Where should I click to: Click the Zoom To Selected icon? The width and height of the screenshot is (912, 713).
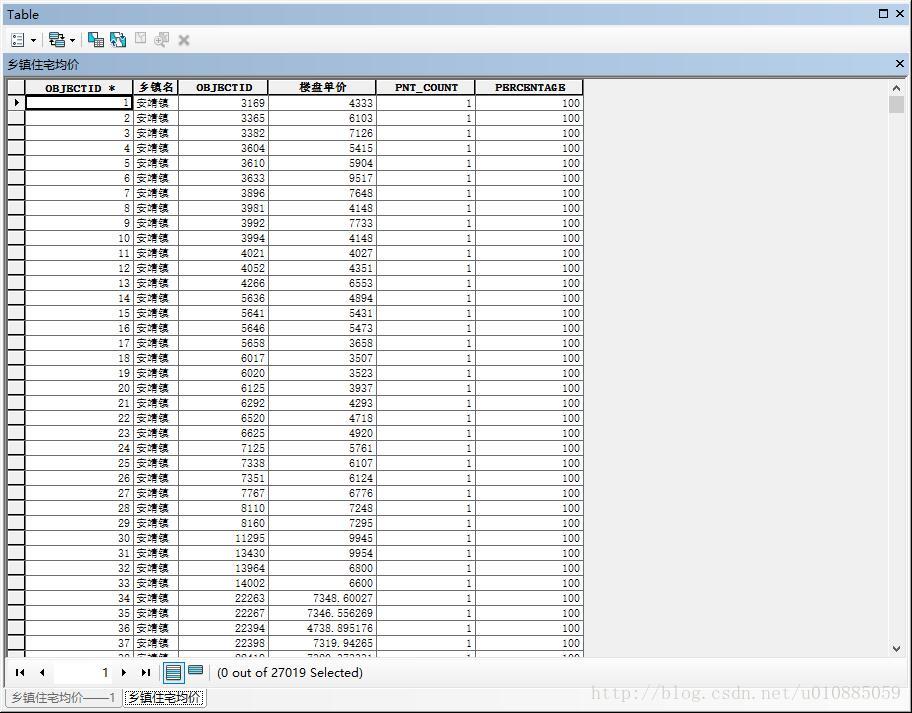click(x=161, y=40)
